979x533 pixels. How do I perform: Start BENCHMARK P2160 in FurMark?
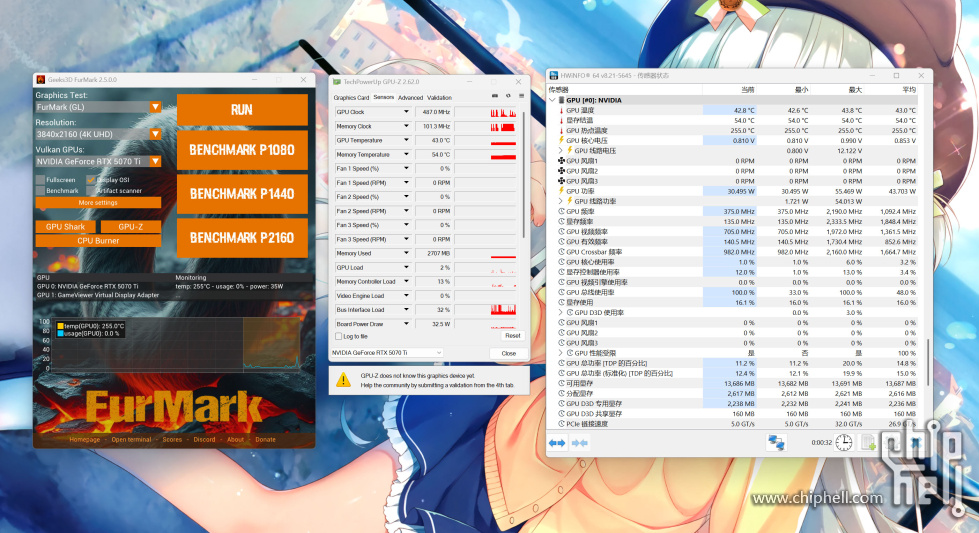pyautogui.click(x=242, y=238)
